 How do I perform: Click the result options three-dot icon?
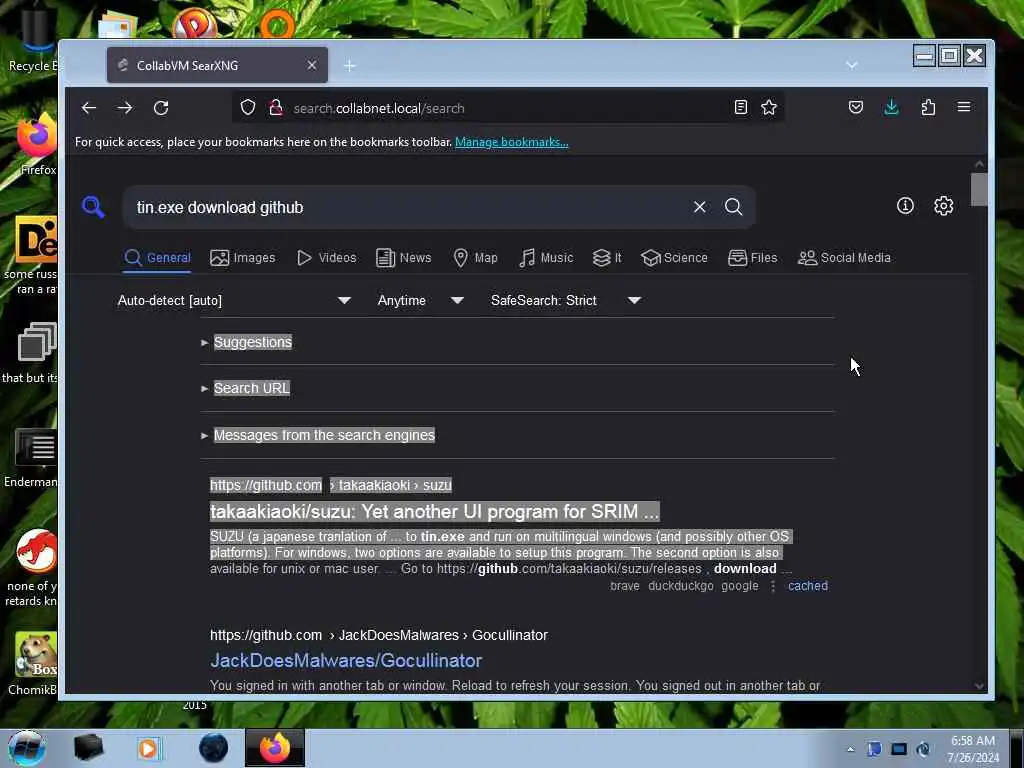[773, 586]
